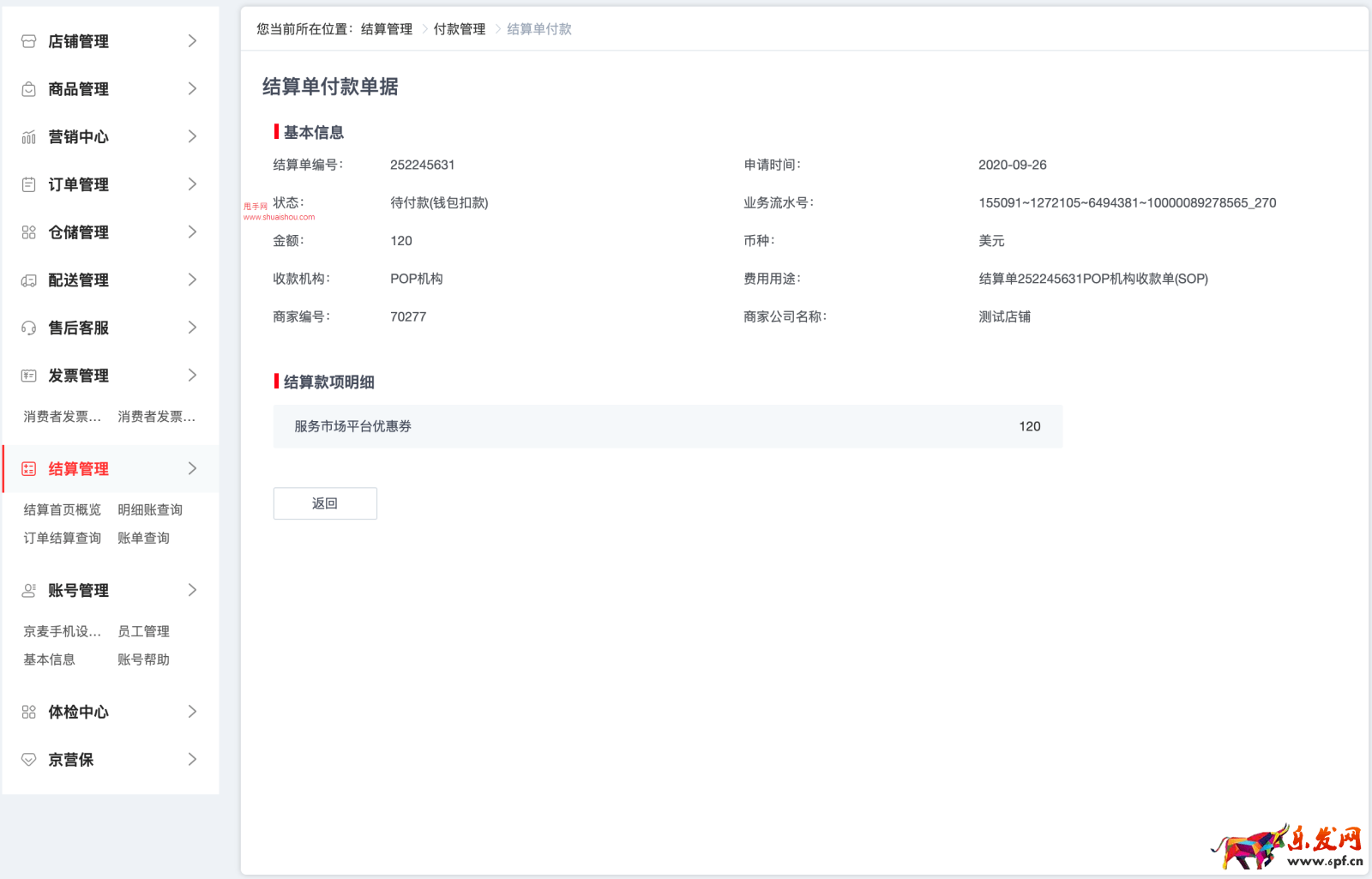Open the 明细账查询 submenu item
1372x879 pixels.
point(150,510)
